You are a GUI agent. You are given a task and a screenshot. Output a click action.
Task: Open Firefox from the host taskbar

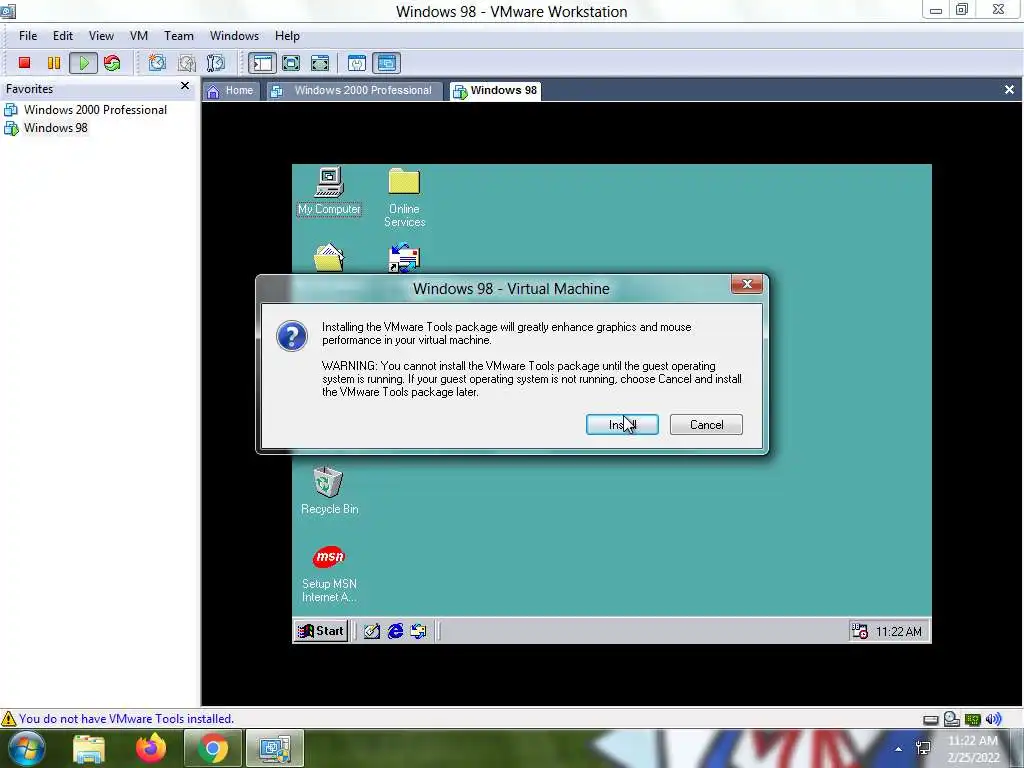pyautogui.click(x=151, y=748)
